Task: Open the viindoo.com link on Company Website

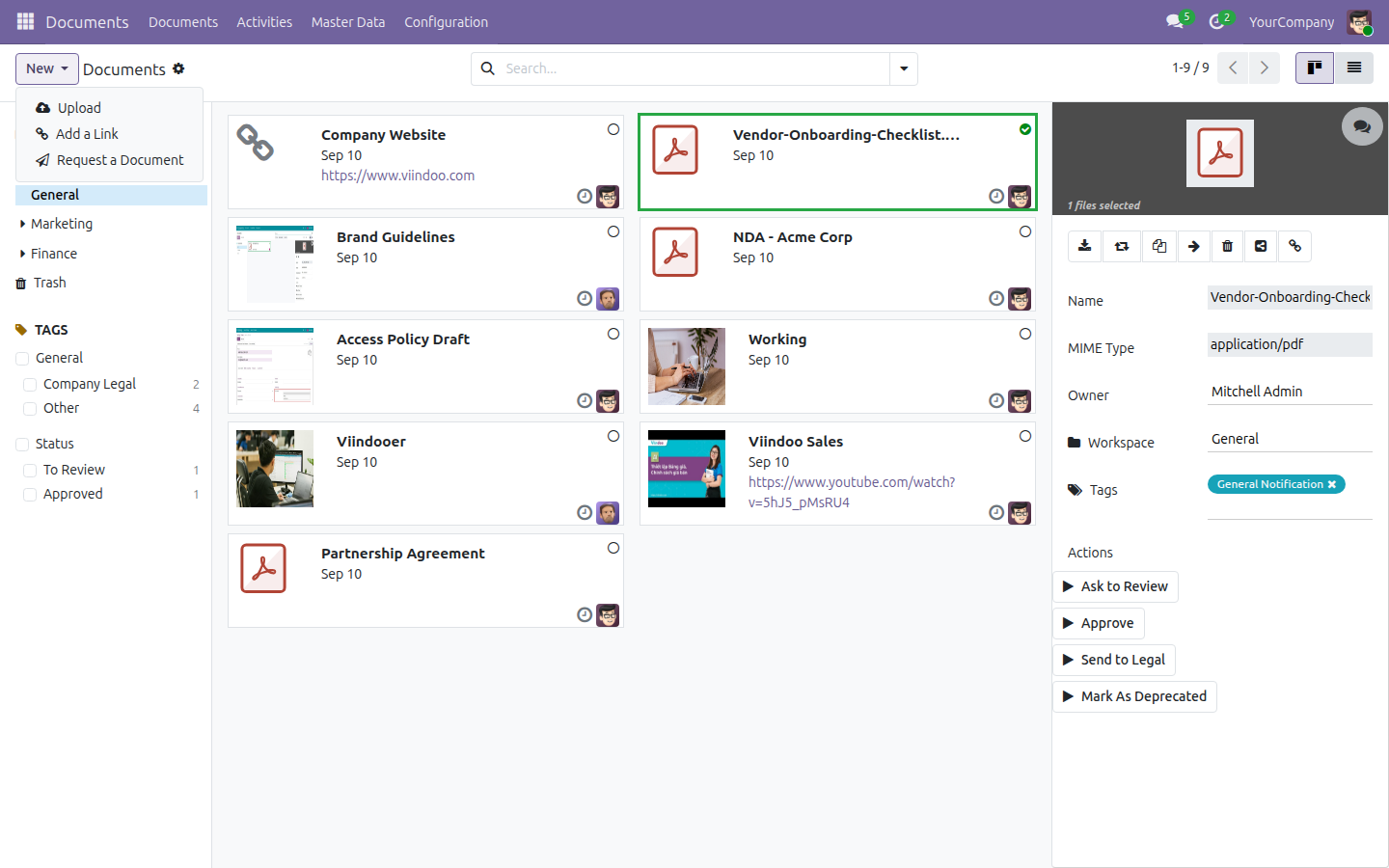Action: pyautogui.click(x=397, y=176)
